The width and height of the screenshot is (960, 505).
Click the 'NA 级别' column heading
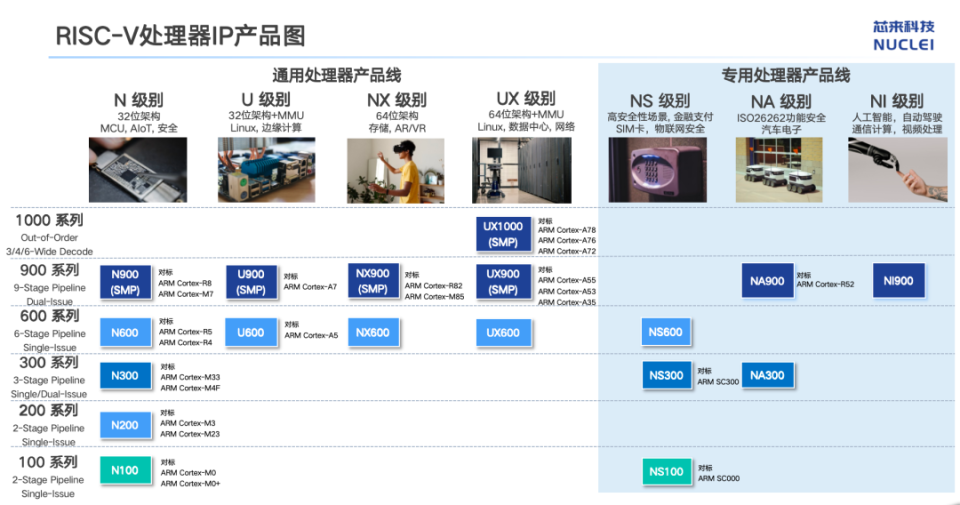[781, 101]
